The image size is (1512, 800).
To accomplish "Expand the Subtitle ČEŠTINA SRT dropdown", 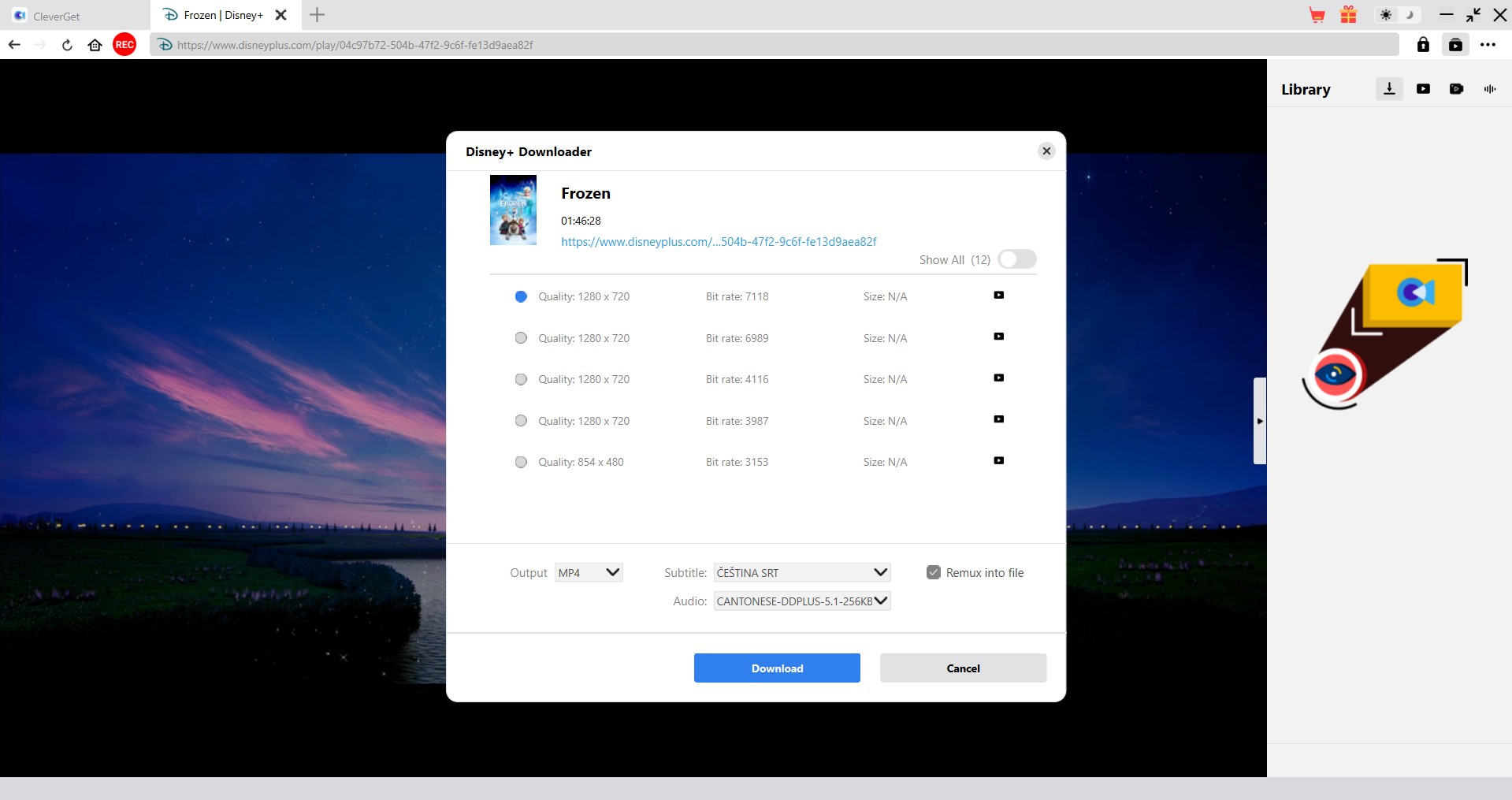I will click(801, 573).
